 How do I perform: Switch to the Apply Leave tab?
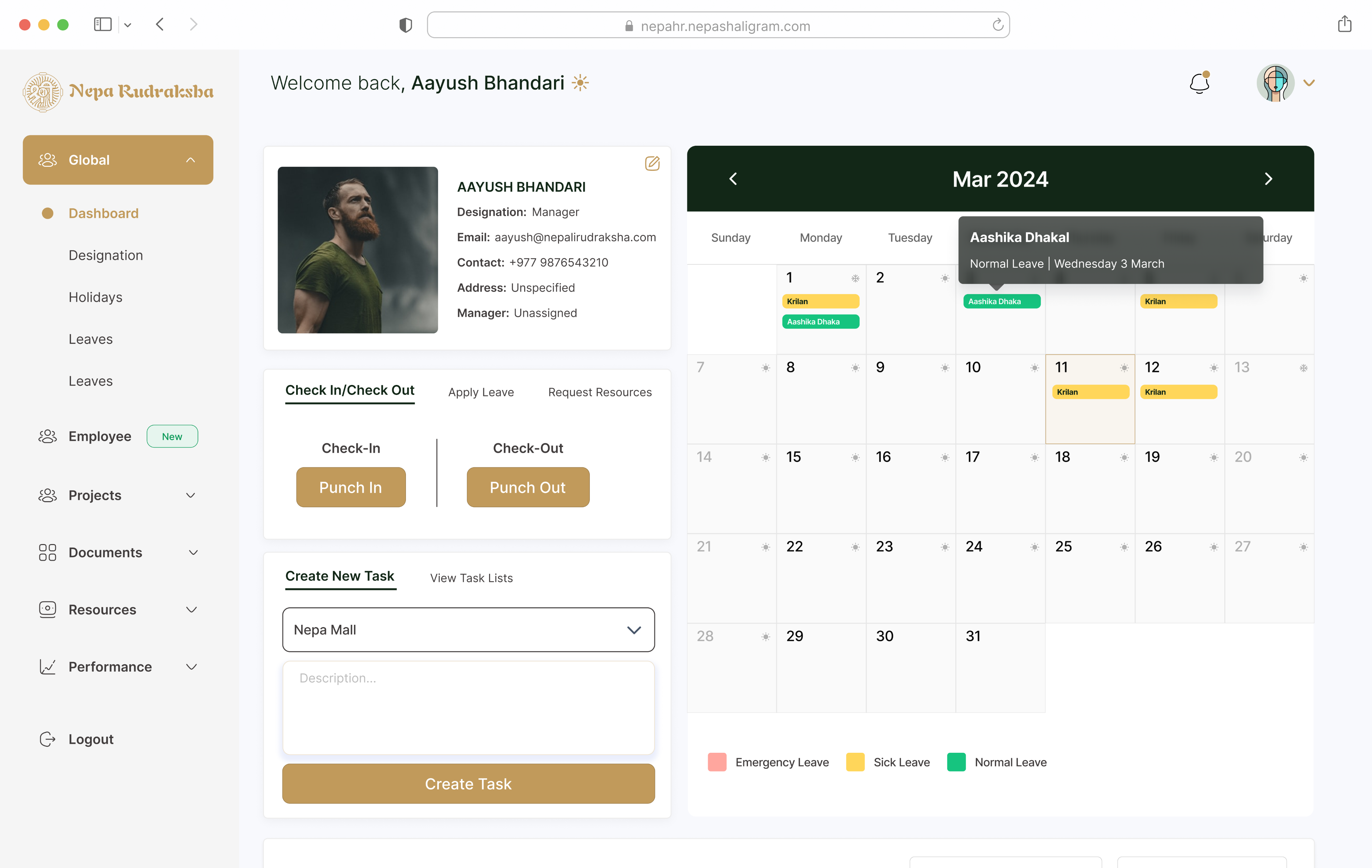[x=480, y=392]
